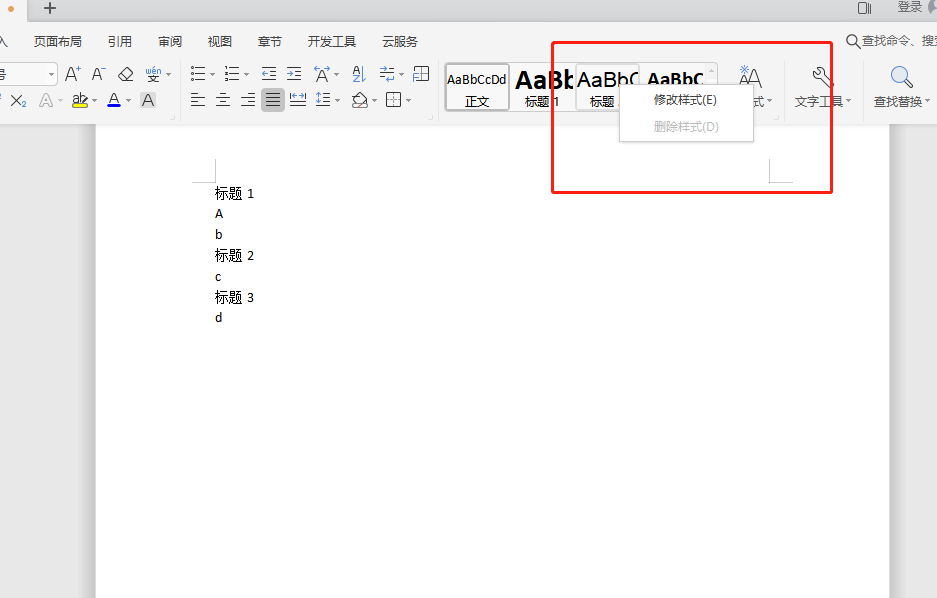Viewport: 937px width, 598px height.
Task: Toggle the character border formatting
Action: pyautogui.click(x=147, y=100)
